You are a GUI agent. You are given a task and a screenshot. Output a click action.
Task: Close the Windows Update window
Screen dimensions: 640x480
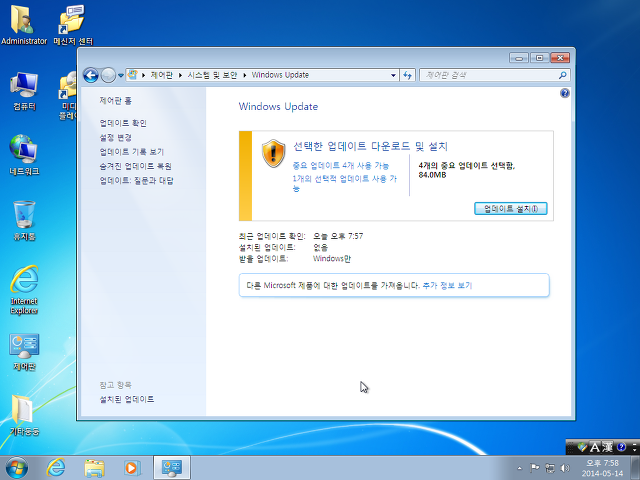560,58
